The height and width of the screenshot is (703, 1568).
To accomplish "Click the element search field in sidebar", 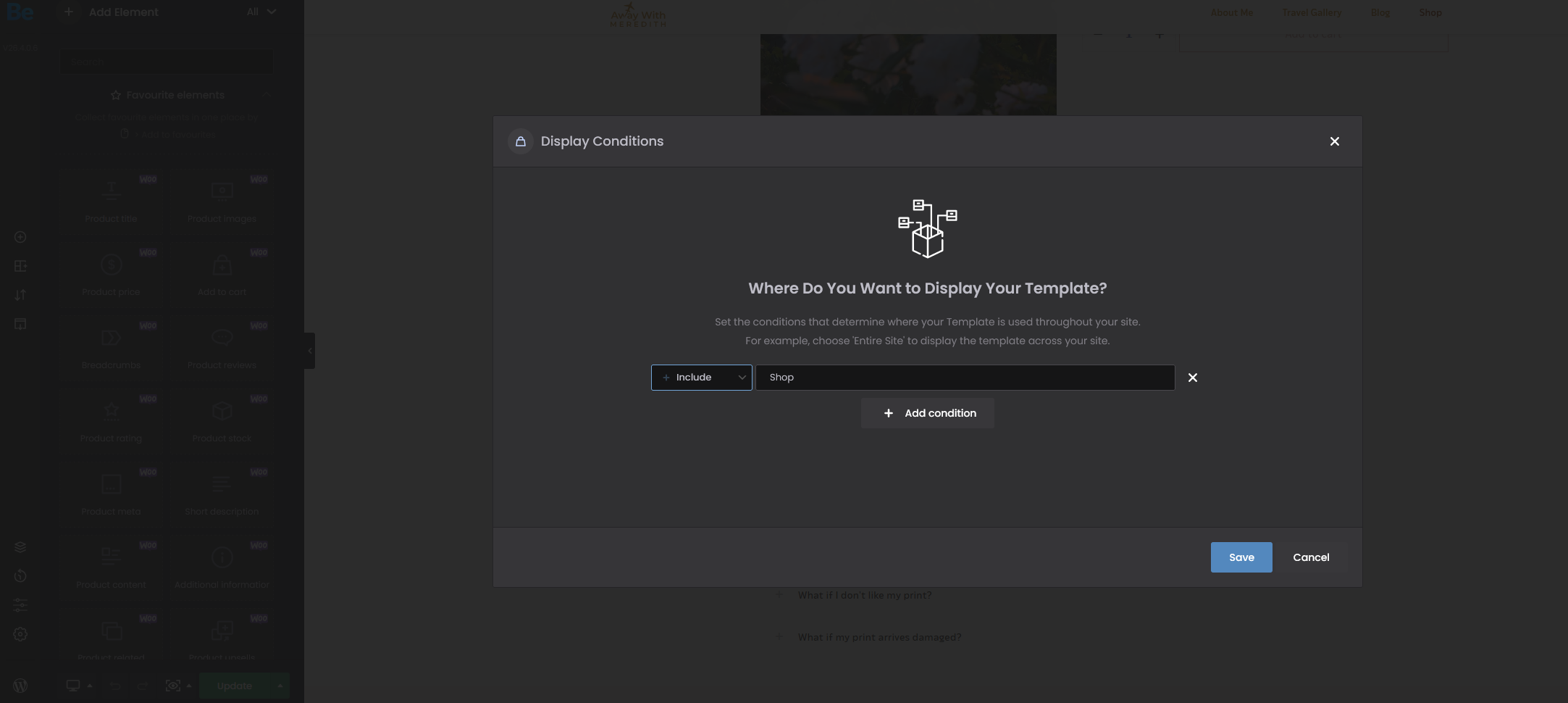I will (x=167, y=62).
